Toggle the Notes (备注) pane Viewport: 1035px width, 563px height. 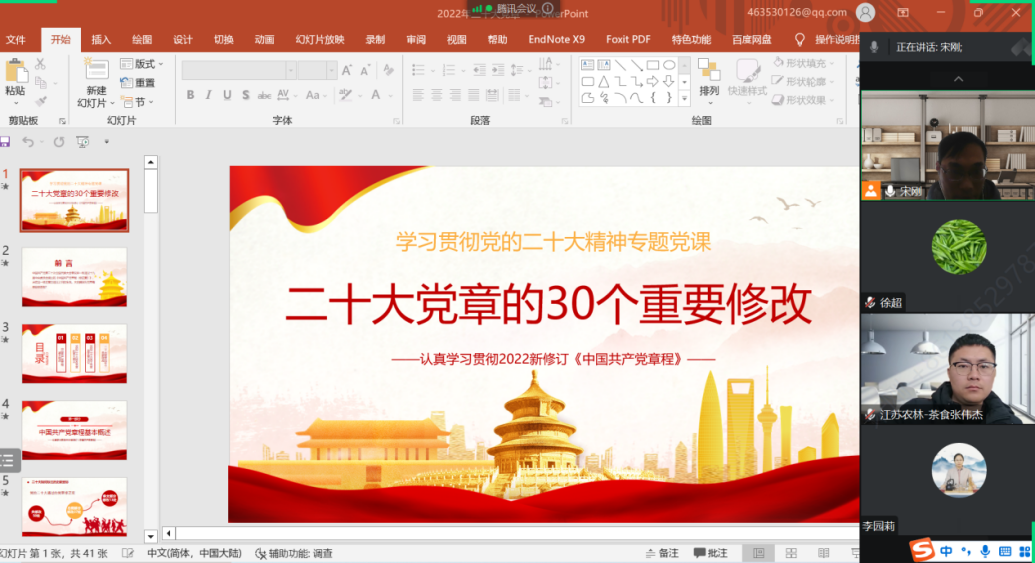661,553
